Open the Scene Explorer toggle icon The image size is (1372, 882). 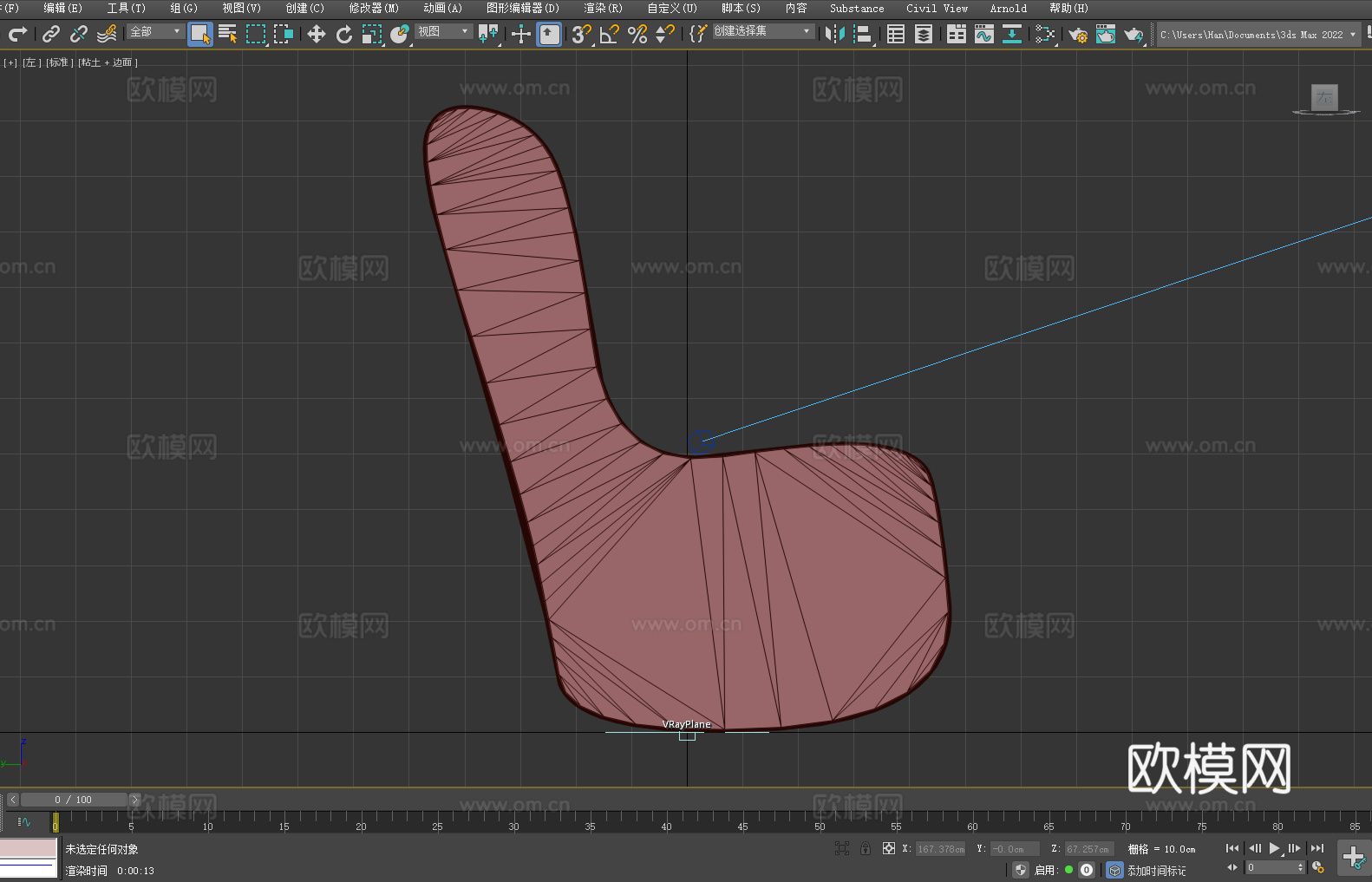pos(896,34)
